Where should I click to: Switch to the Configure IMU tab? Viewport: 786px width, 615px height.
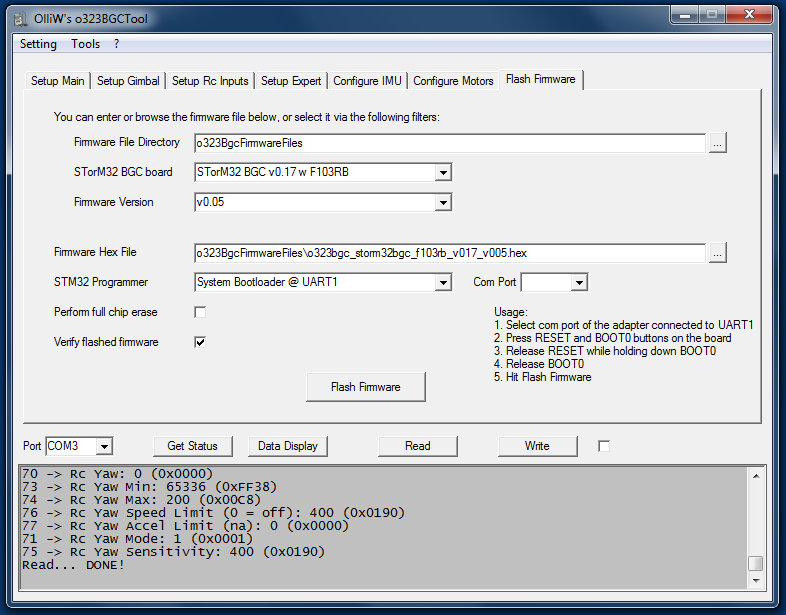click(x=369, y=81)
